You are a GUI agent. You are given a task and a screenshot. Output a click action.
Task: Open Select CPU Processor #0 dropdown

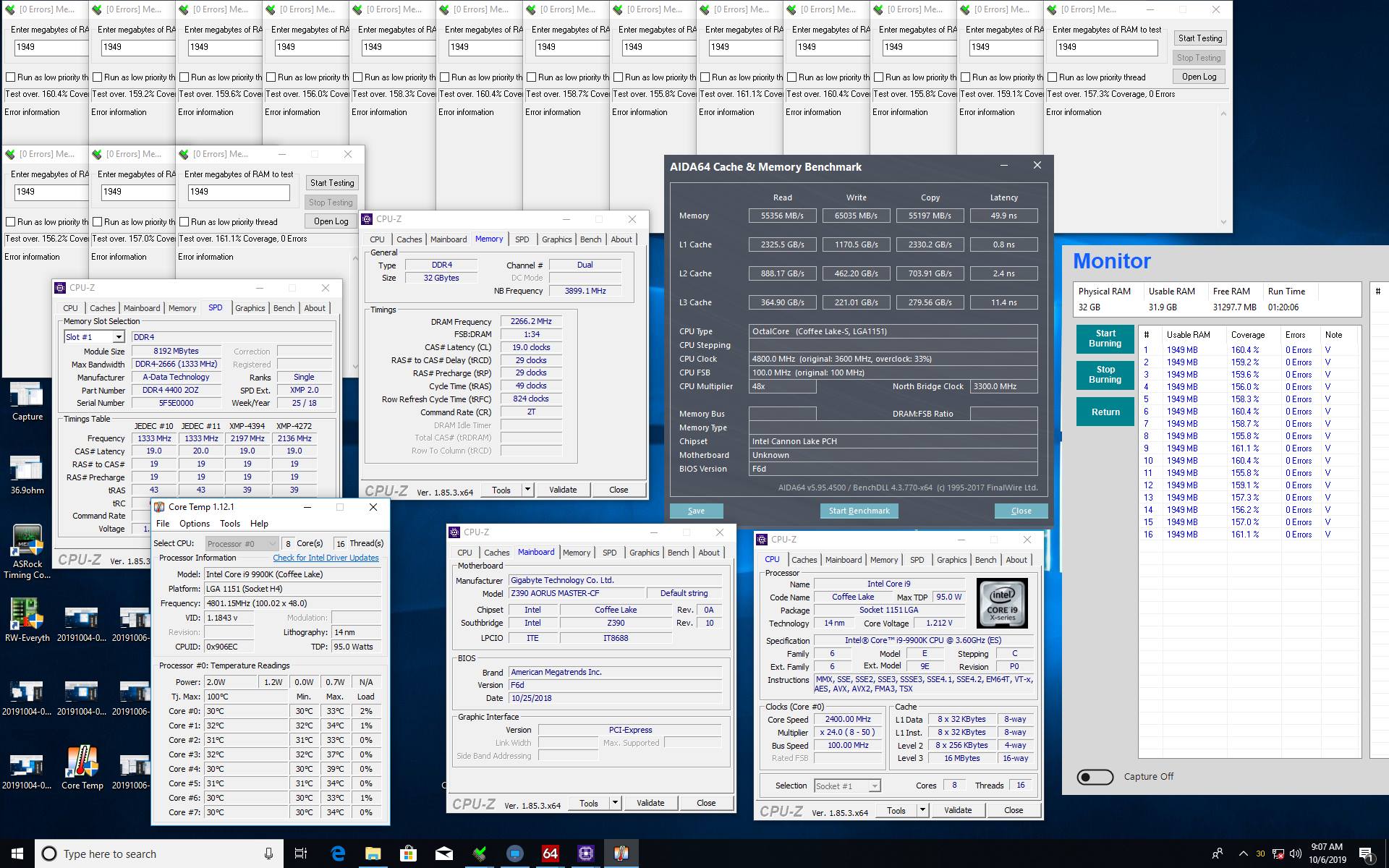pyautogui.click(x=242, y=543)
